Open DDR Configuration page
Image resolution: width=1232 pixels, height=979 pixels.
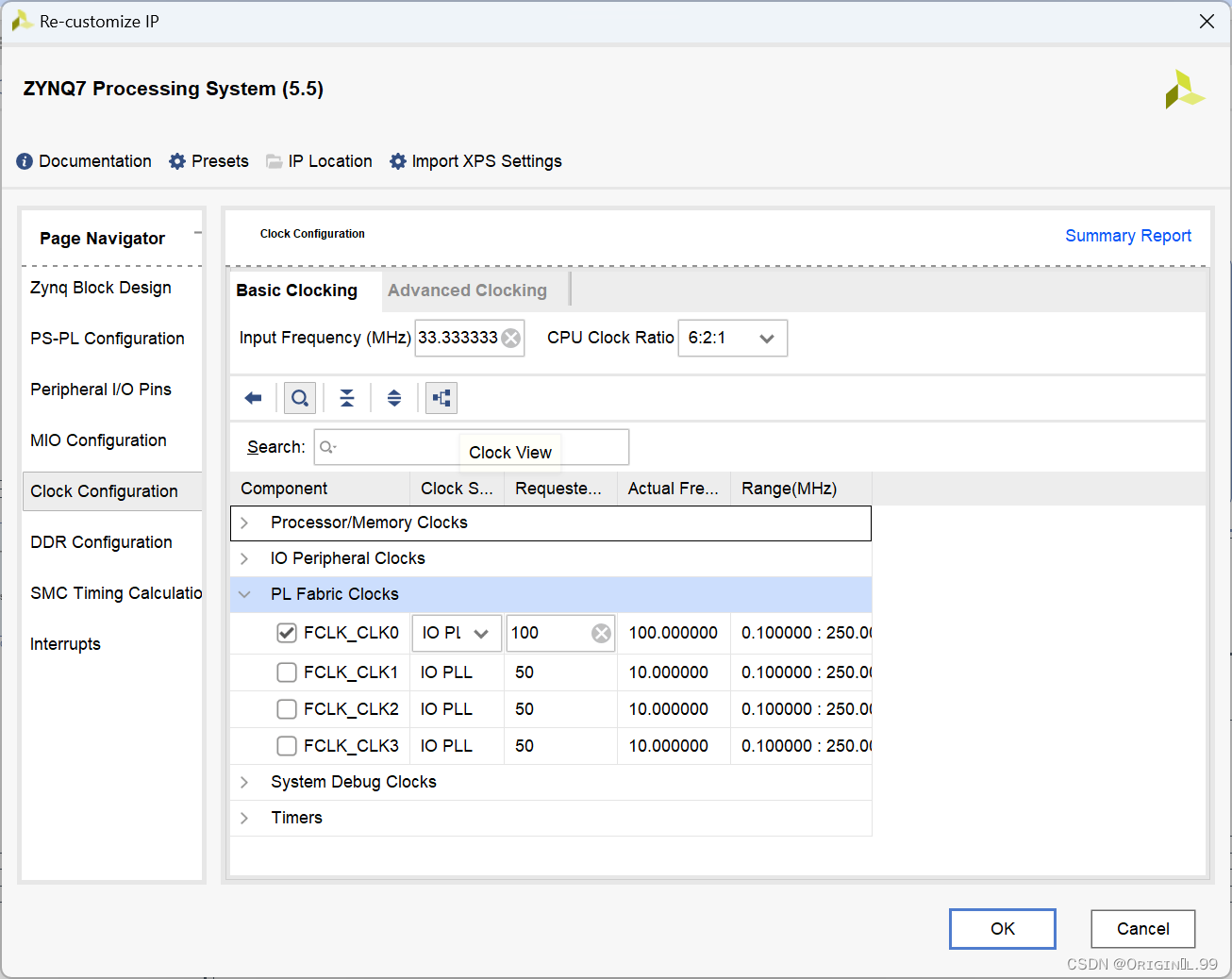[x=101, y=542]
